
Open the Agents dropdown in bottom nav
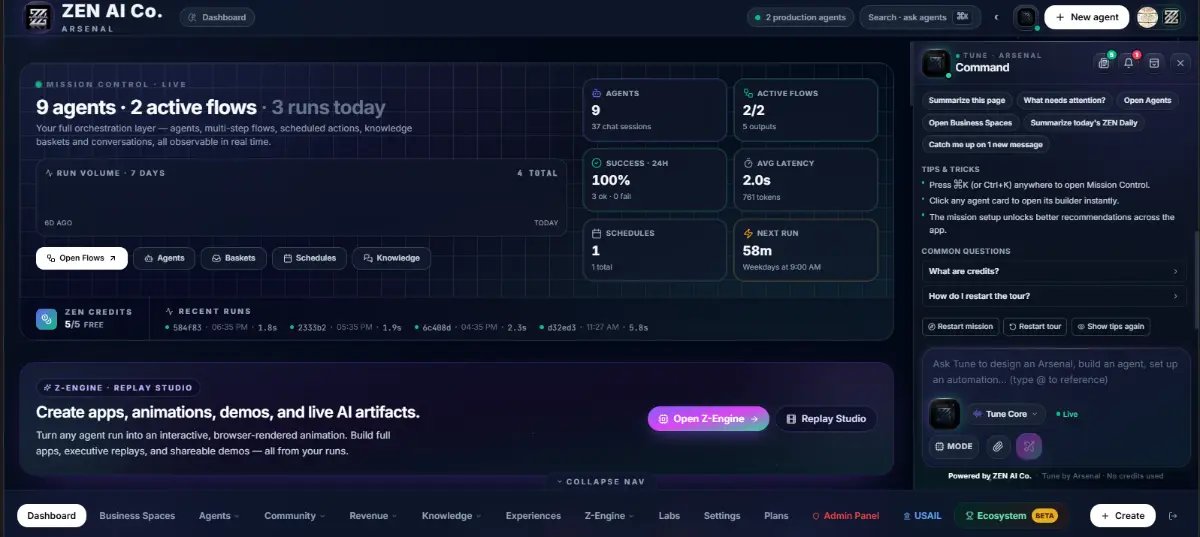[x=219, y=516]
